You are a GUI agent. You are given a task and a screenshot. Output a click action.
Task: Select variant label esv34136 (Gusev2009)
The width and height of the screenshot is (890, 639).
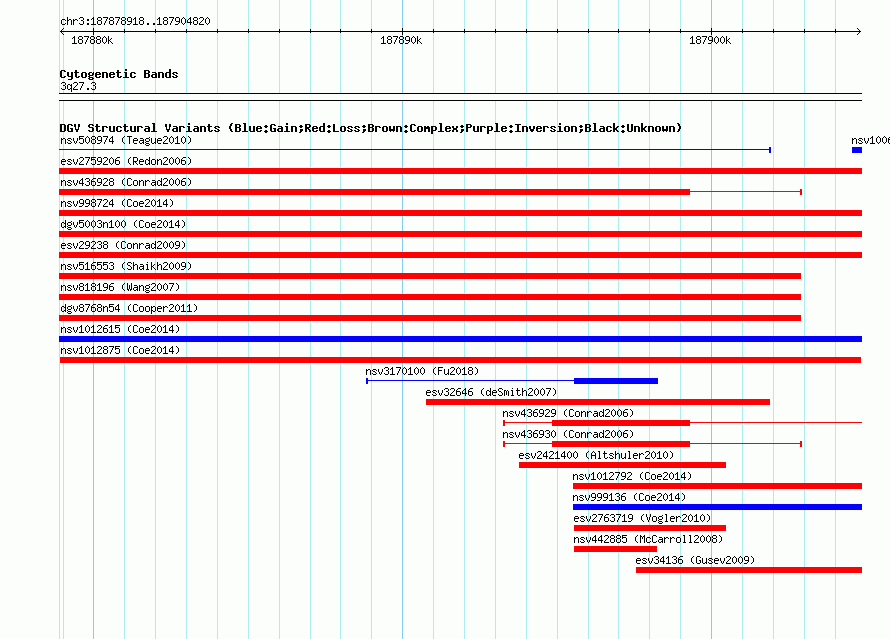(695, 560)
